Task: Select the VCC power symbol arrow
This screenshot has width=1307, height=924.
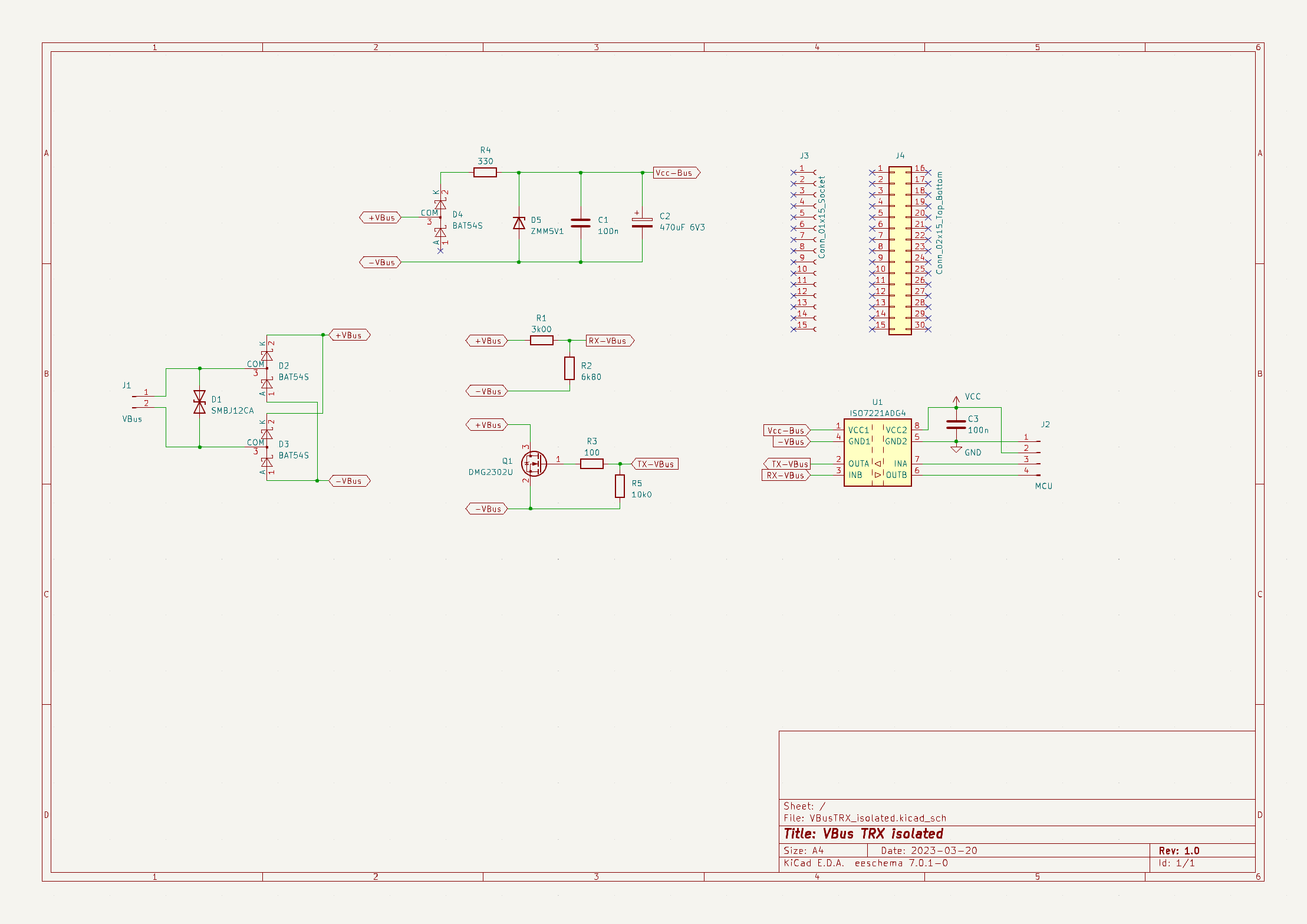Action: [956, 401]
